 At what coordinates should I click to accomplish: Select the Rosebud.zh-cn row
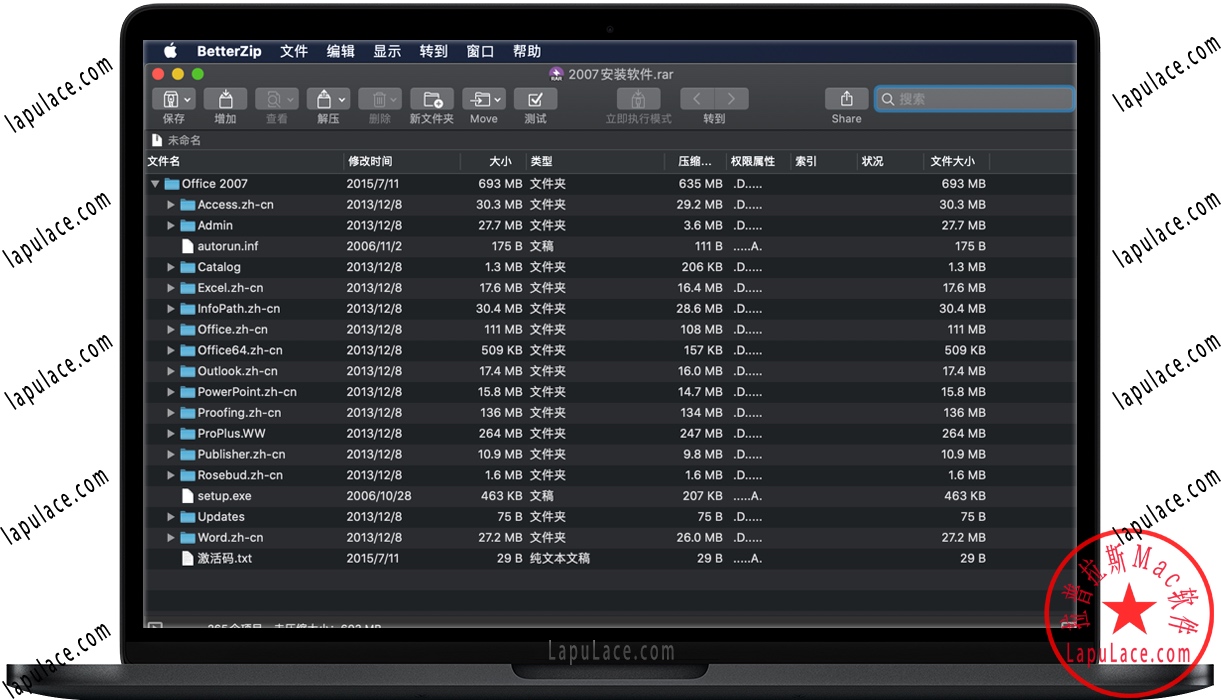pos(610,476)
